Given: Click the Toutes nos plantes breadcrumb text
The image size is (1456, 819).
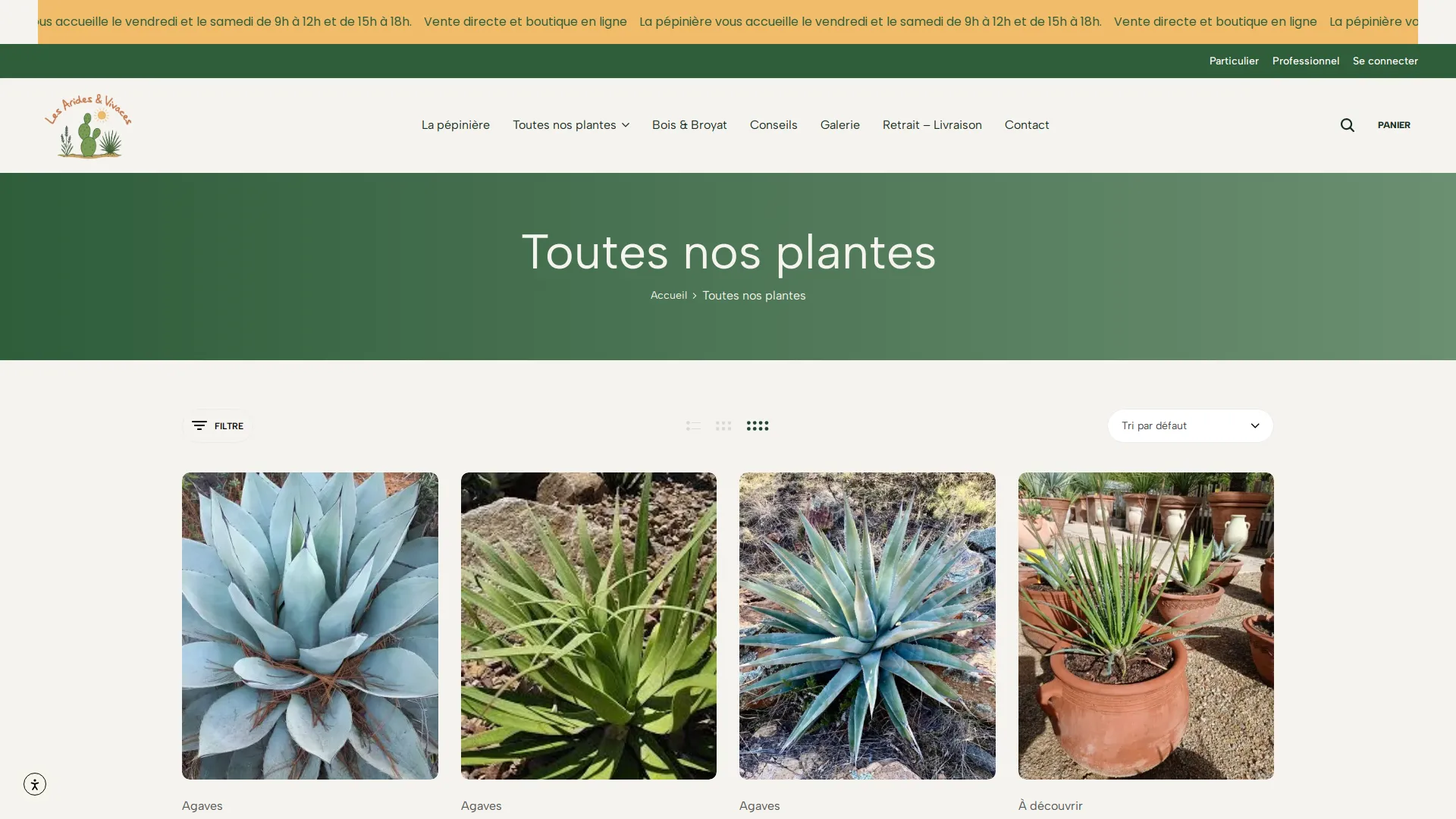Looking at the screenshot, I should (x=754, y=296).
